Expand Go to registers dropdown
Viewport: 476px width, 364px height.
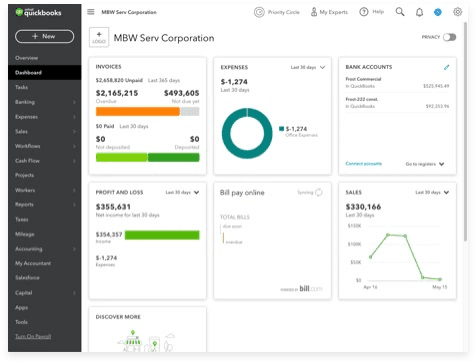coord(425,164)
